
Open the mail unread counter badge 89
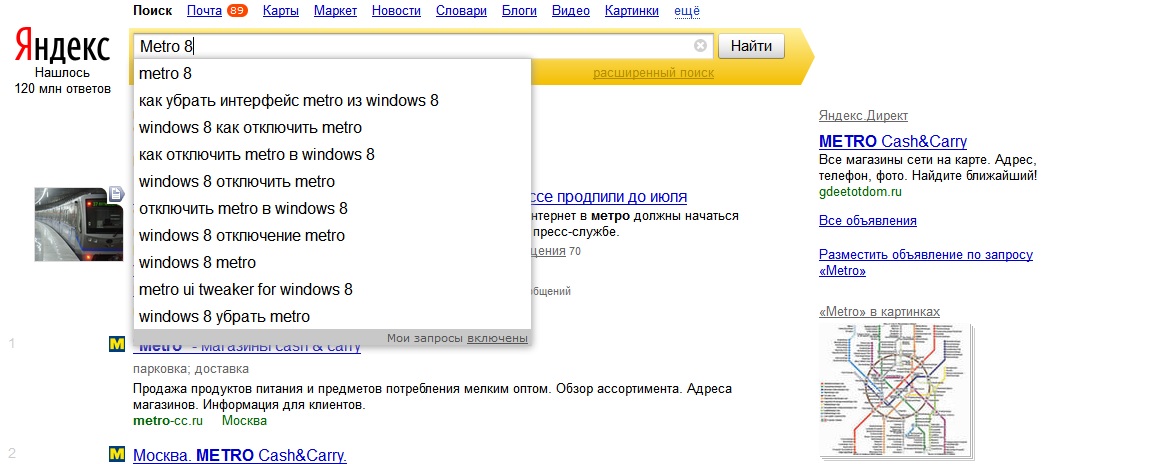pyautogui.click(x=237, y=11)
